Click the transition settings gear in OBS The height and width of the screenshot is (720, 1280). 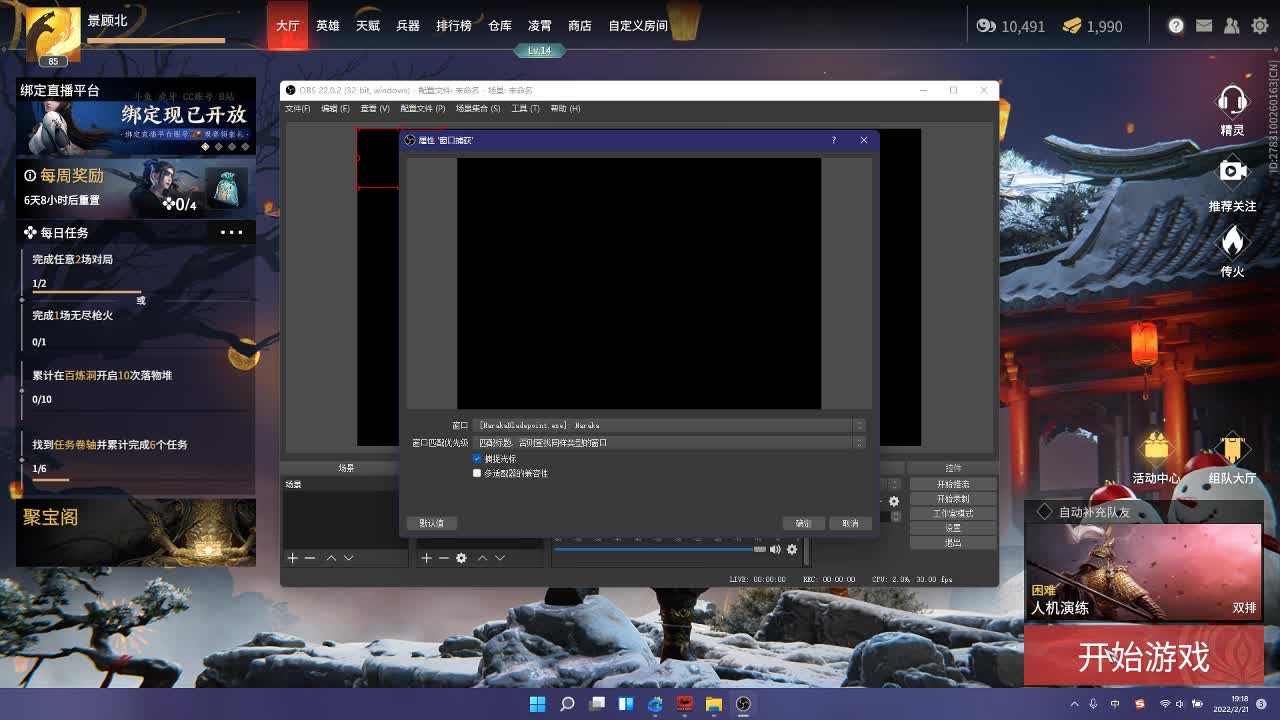coord(893,501)
